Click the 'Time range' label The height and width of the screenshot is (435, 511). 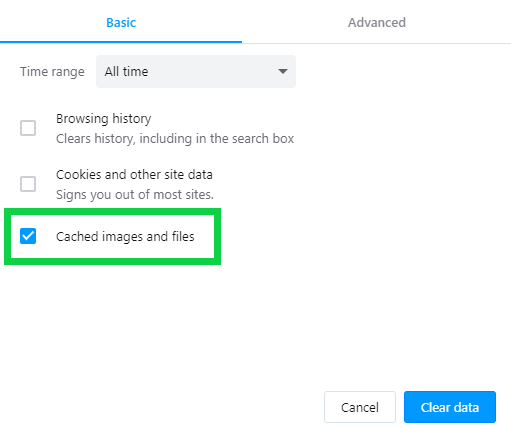[x=52, y=72]
